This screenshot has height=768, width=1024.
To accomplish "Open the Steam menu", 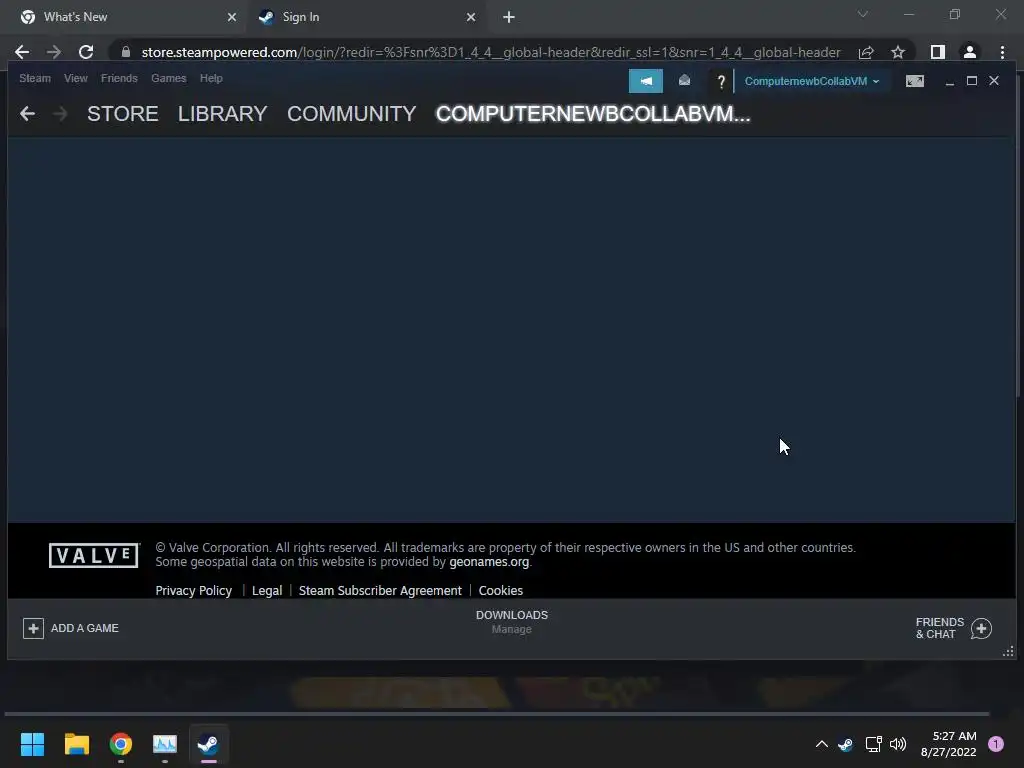I will 35,78.
